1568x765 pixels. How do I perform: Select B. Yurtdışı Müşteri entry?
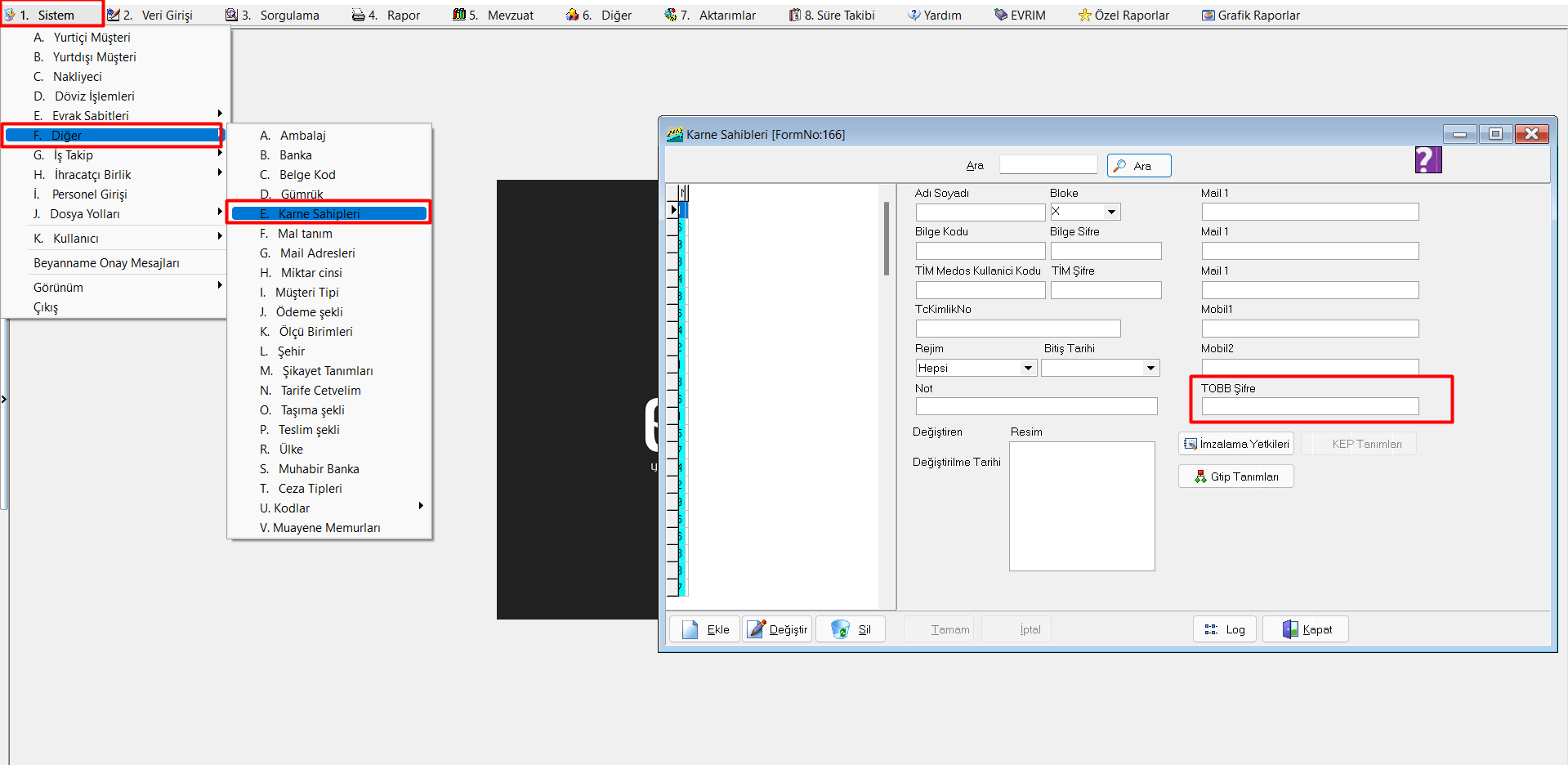tap(114, 56)
